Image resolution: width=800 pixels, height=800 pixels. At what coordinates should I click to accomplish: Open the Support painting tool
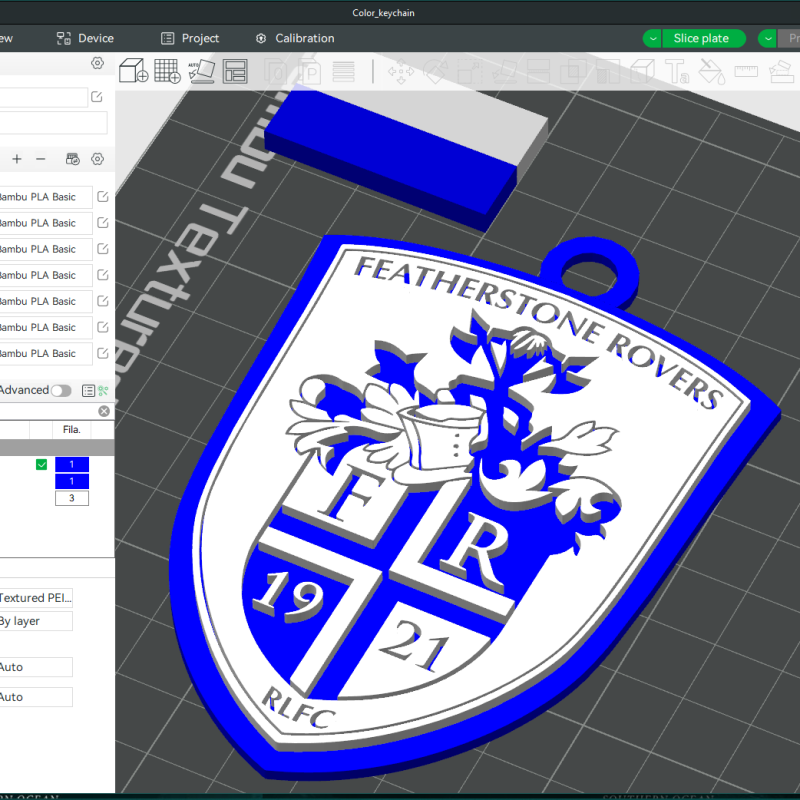coord(608,71)
